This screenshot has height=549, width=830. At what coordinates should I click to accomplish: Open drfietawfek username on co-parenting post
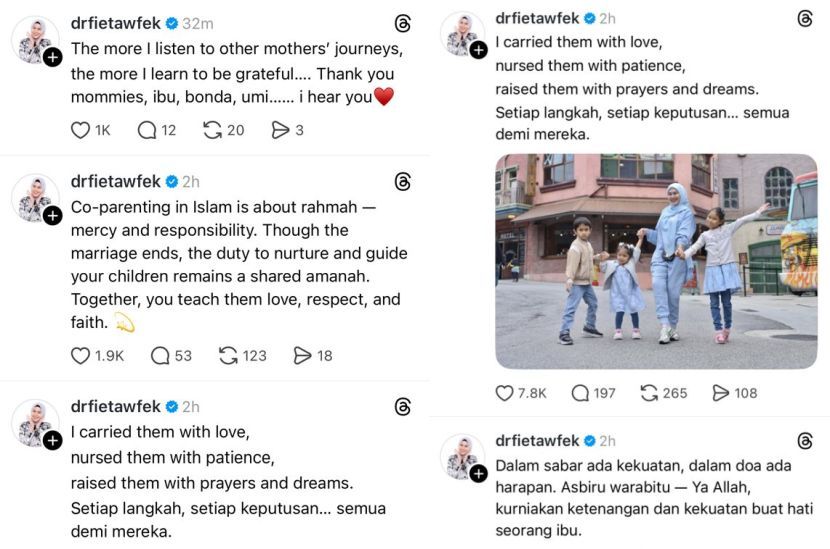pyautogui.click(x=116, y=181)
